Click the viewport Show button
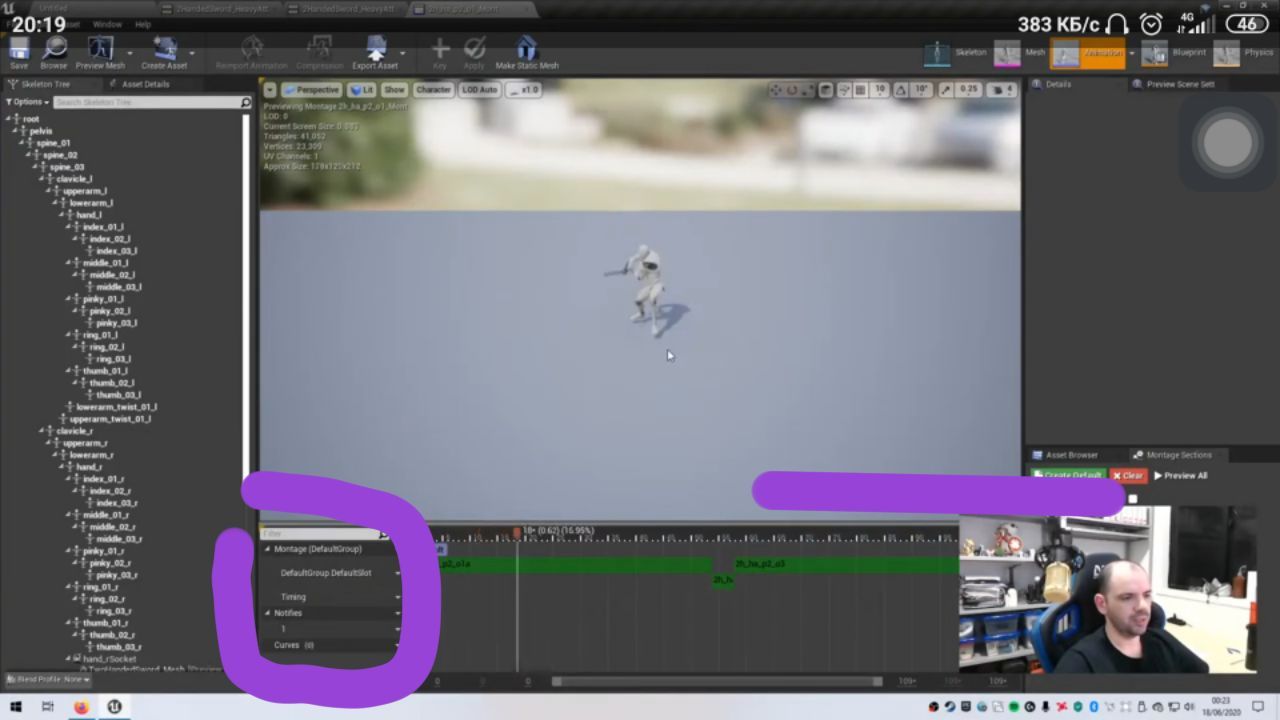Screen dimensions: 1280x720 pyautogui.click(x=394, y=90)
